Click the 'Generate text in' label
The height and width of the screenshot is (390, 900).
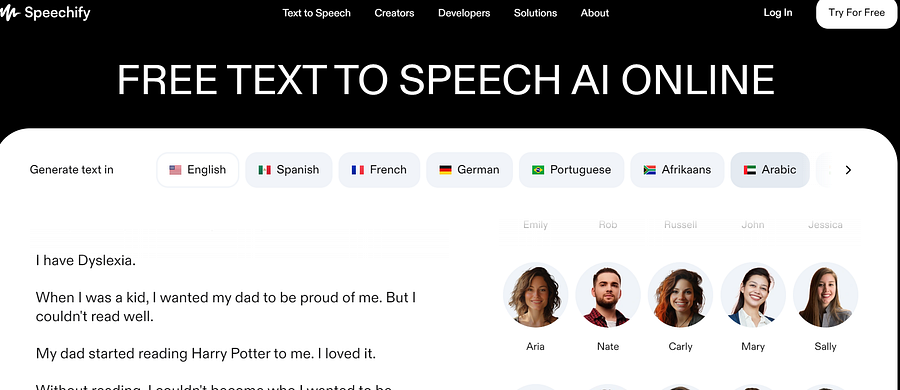pyautogui.click(x=72, y=170)
